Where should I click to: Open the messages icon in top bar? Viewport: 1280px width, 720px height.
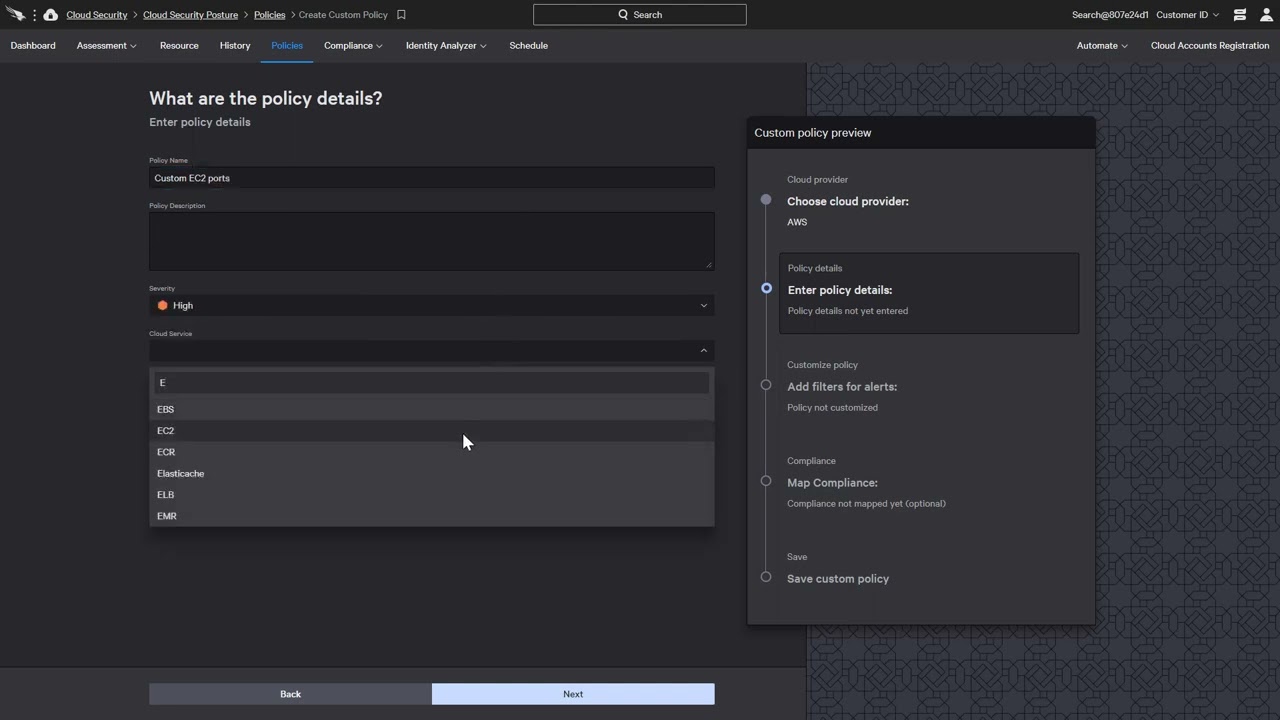pyautogui.click(x=1240, y=15)
